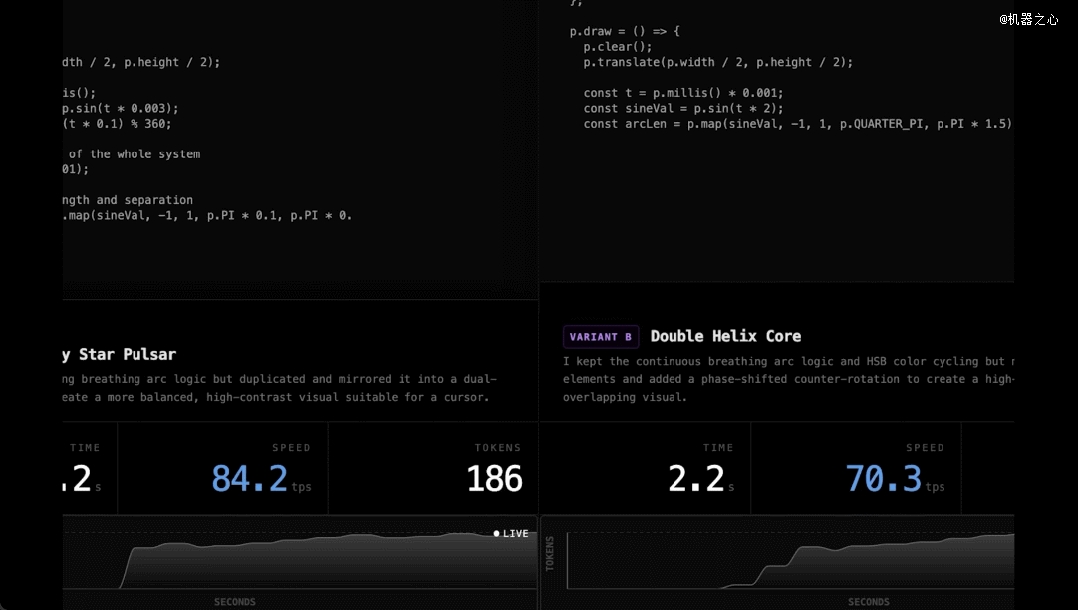Click the LIVE label on left chart
This screenshot has width=1078, height=610.
(516, 534)
